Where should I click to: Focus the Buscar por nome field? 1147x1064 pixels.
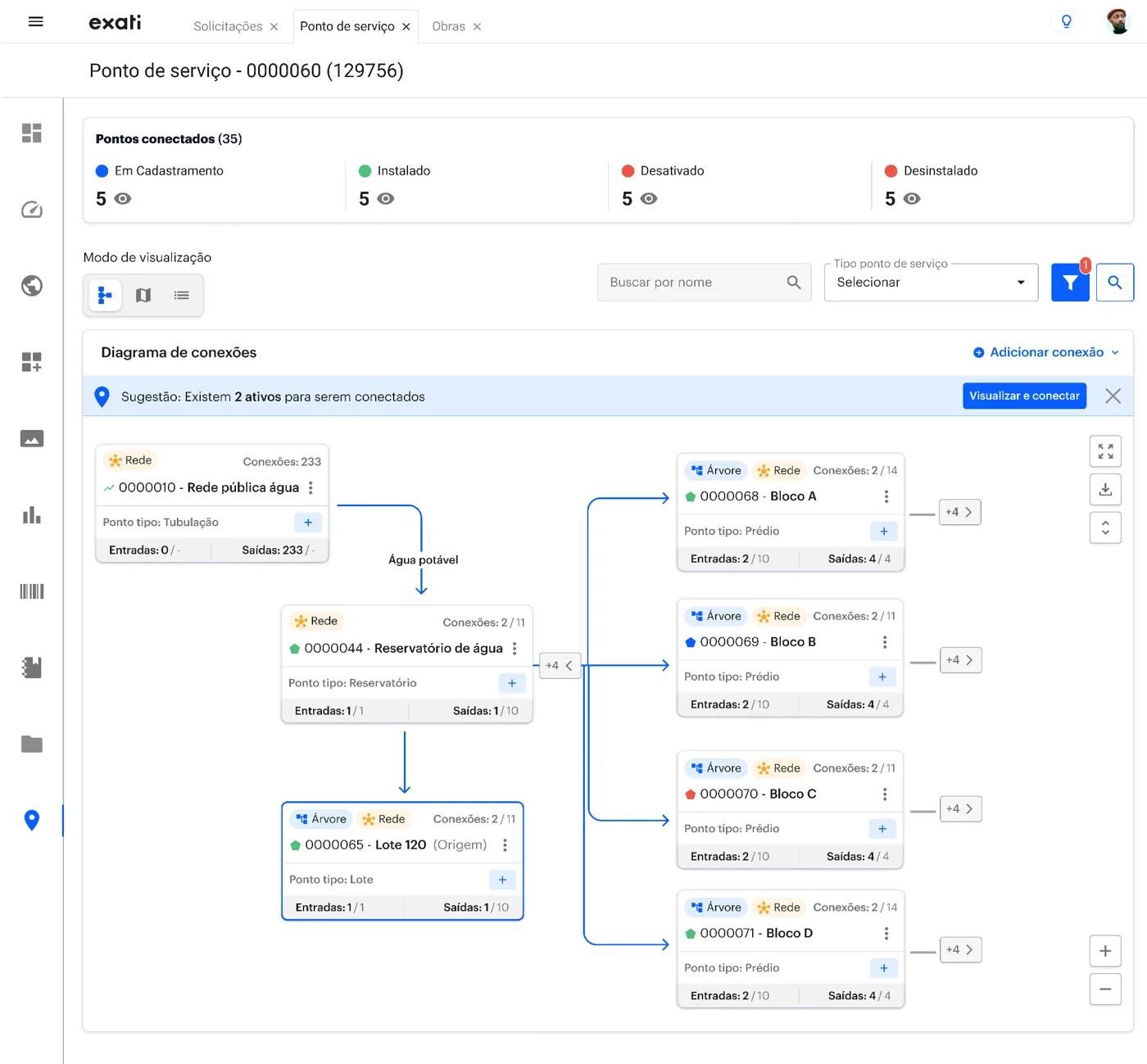pos(704,282)
